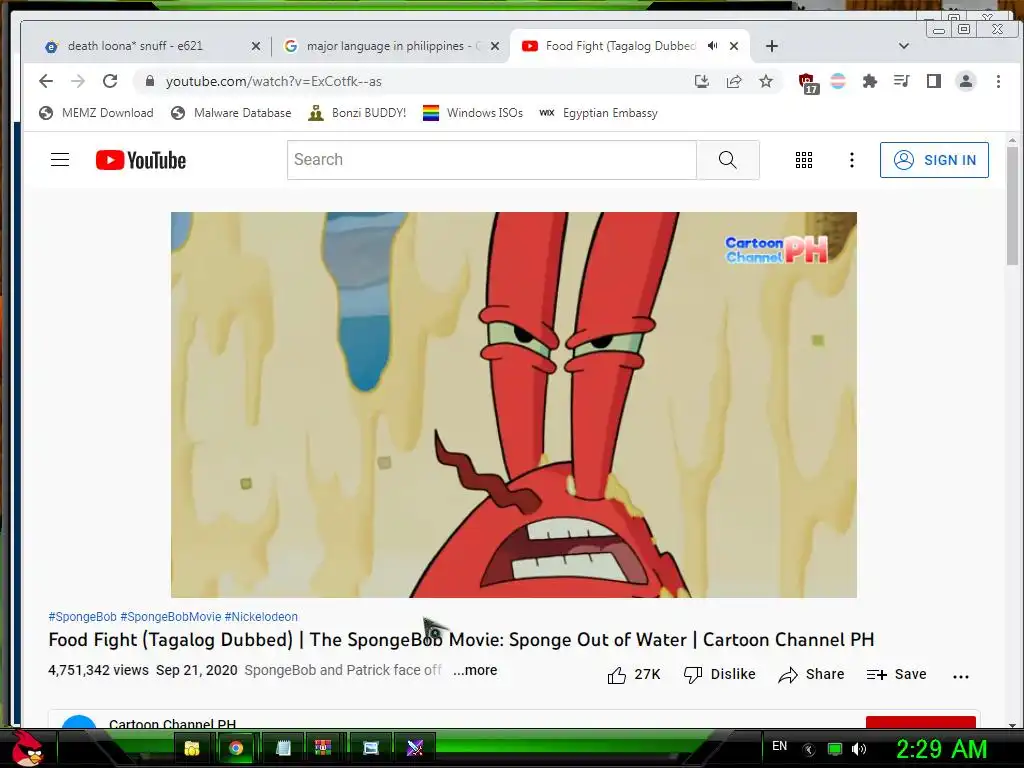The width and height of the screenshot is (1024, 768).
Task: Close the Google search tab
Action: point(495,46)
